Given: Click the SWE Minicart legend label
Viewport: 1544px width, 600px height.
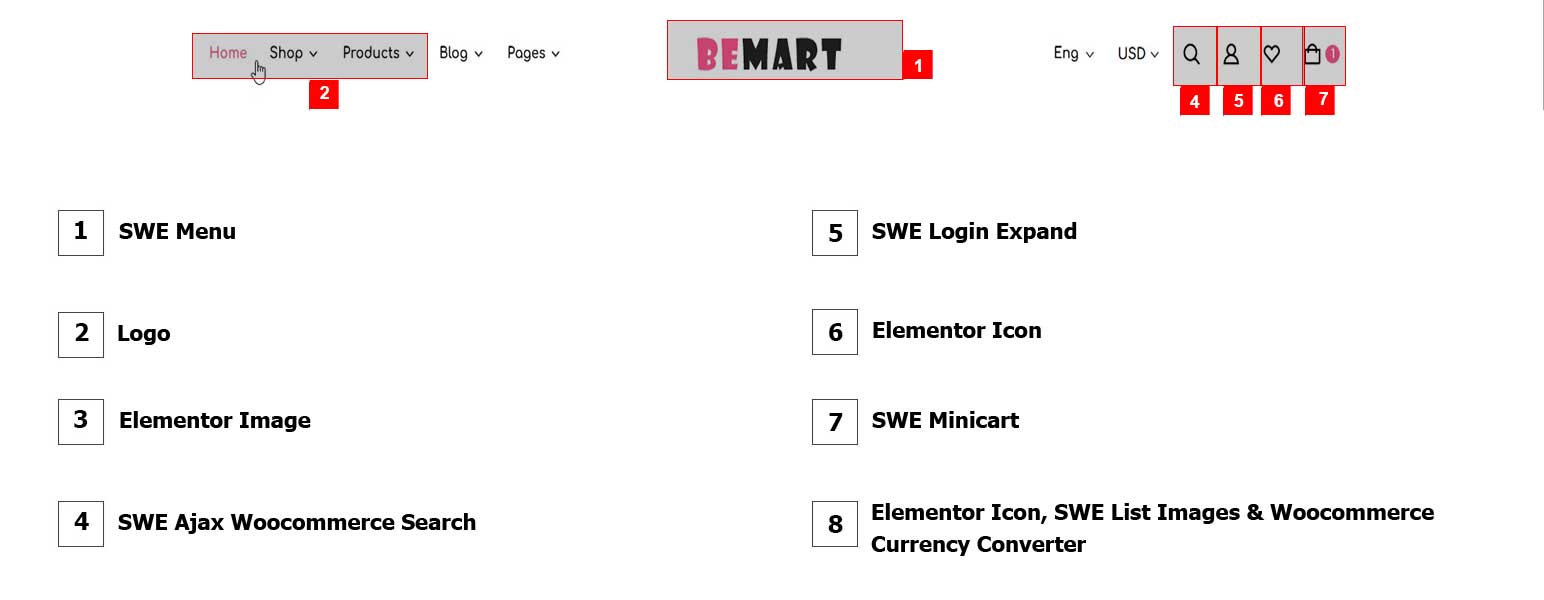Looking at the screenshot, I should pyautogui.click(x=945, y=420).
